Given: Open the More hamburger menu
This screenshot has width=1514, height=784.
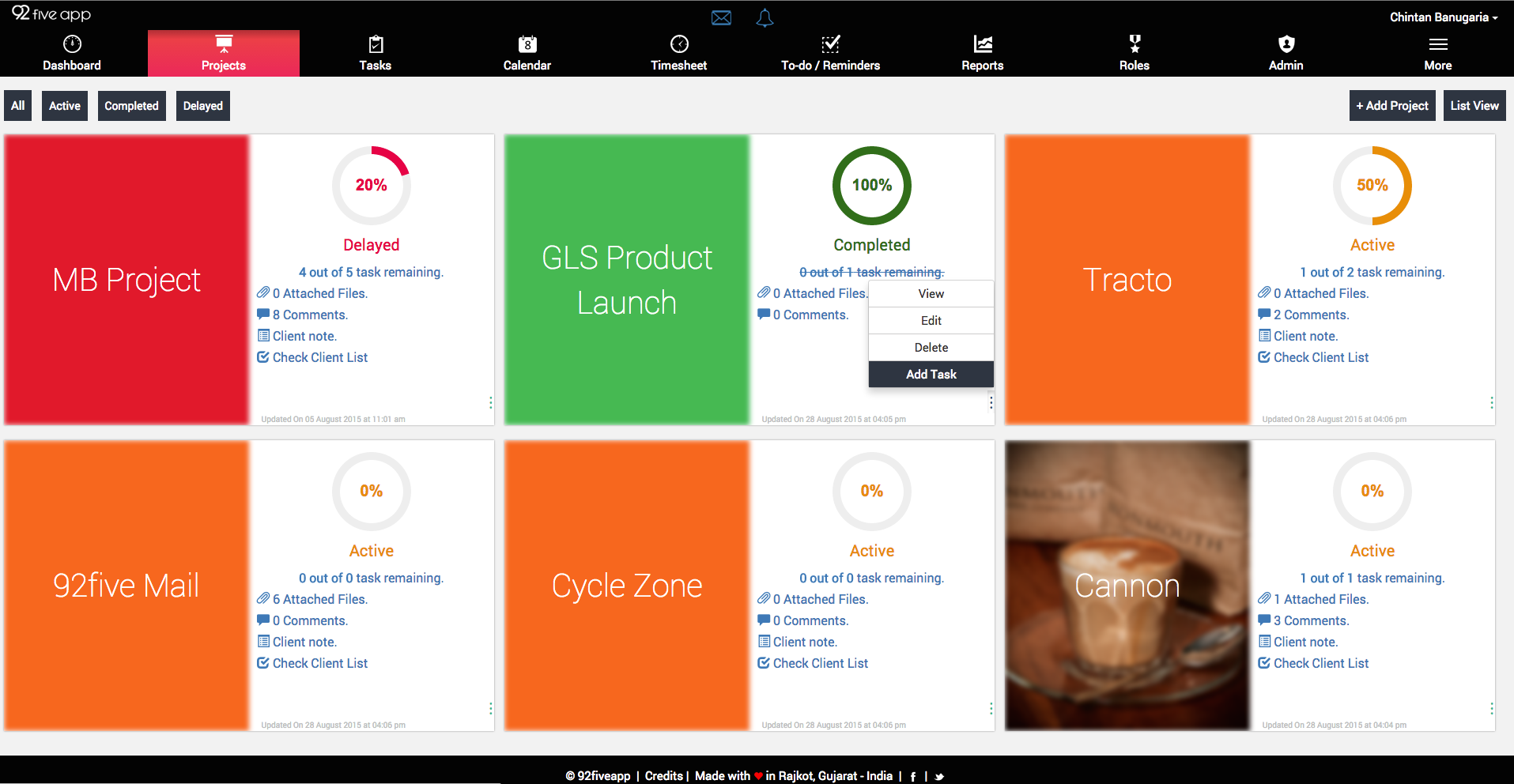Looking at the screenshot, I should (1438, 44).
